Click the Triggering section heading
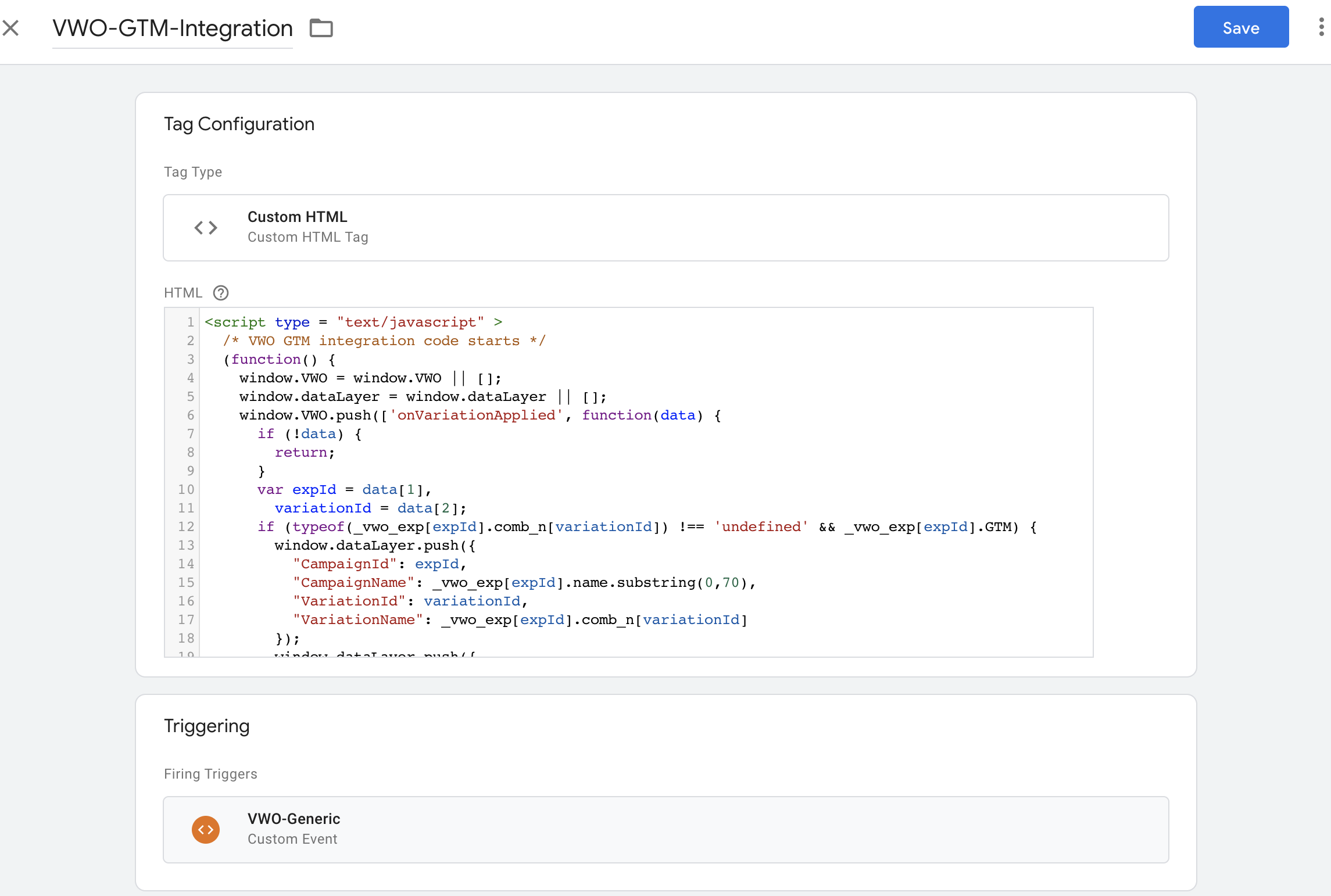The width and height of the screenshot is (1331, 896). (207, 726)
